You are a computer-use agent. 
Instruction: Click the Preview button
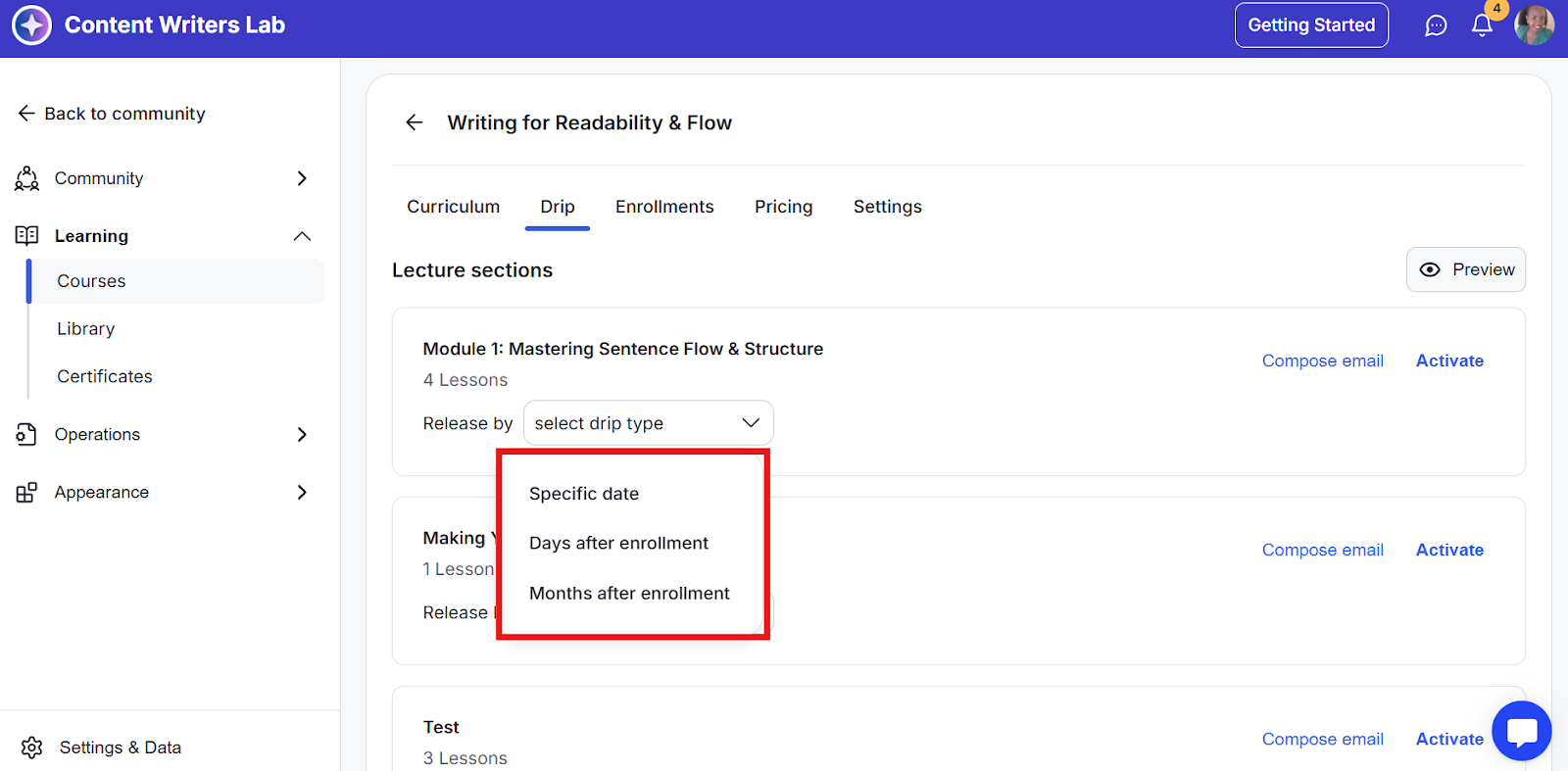pos(1466,269)
